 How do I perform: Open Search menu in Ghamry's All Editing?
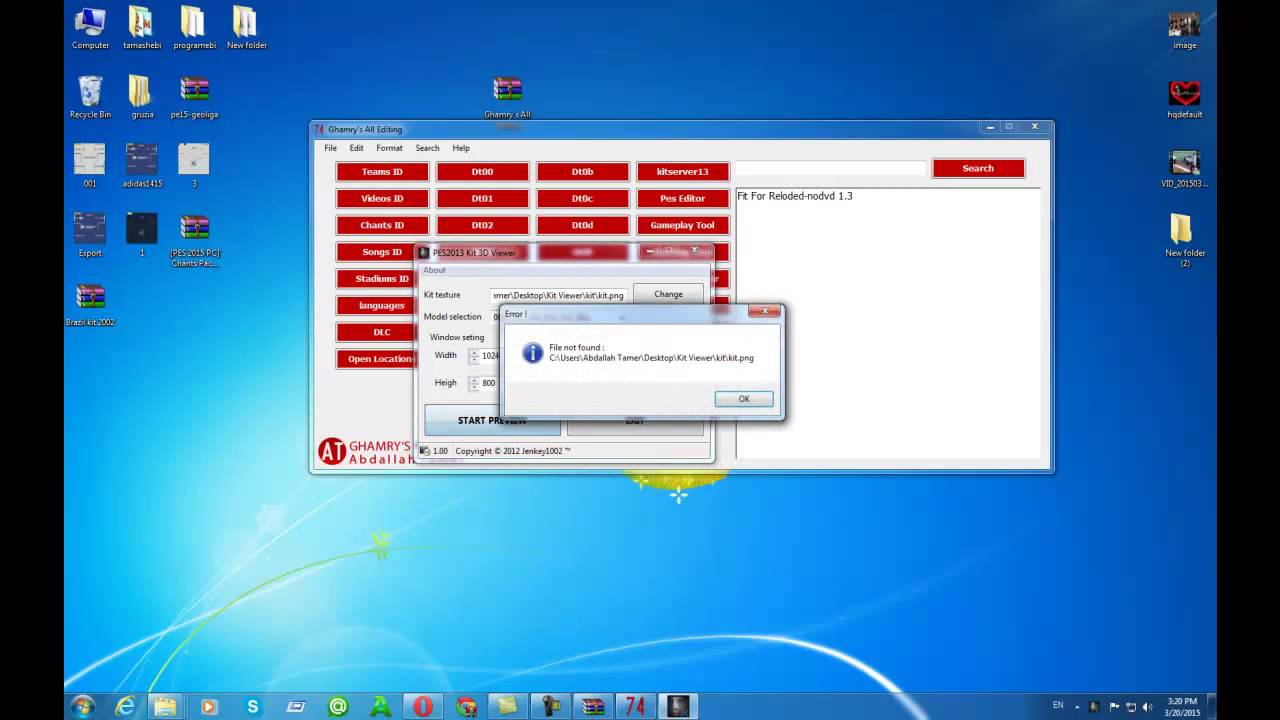coord(427,148)
